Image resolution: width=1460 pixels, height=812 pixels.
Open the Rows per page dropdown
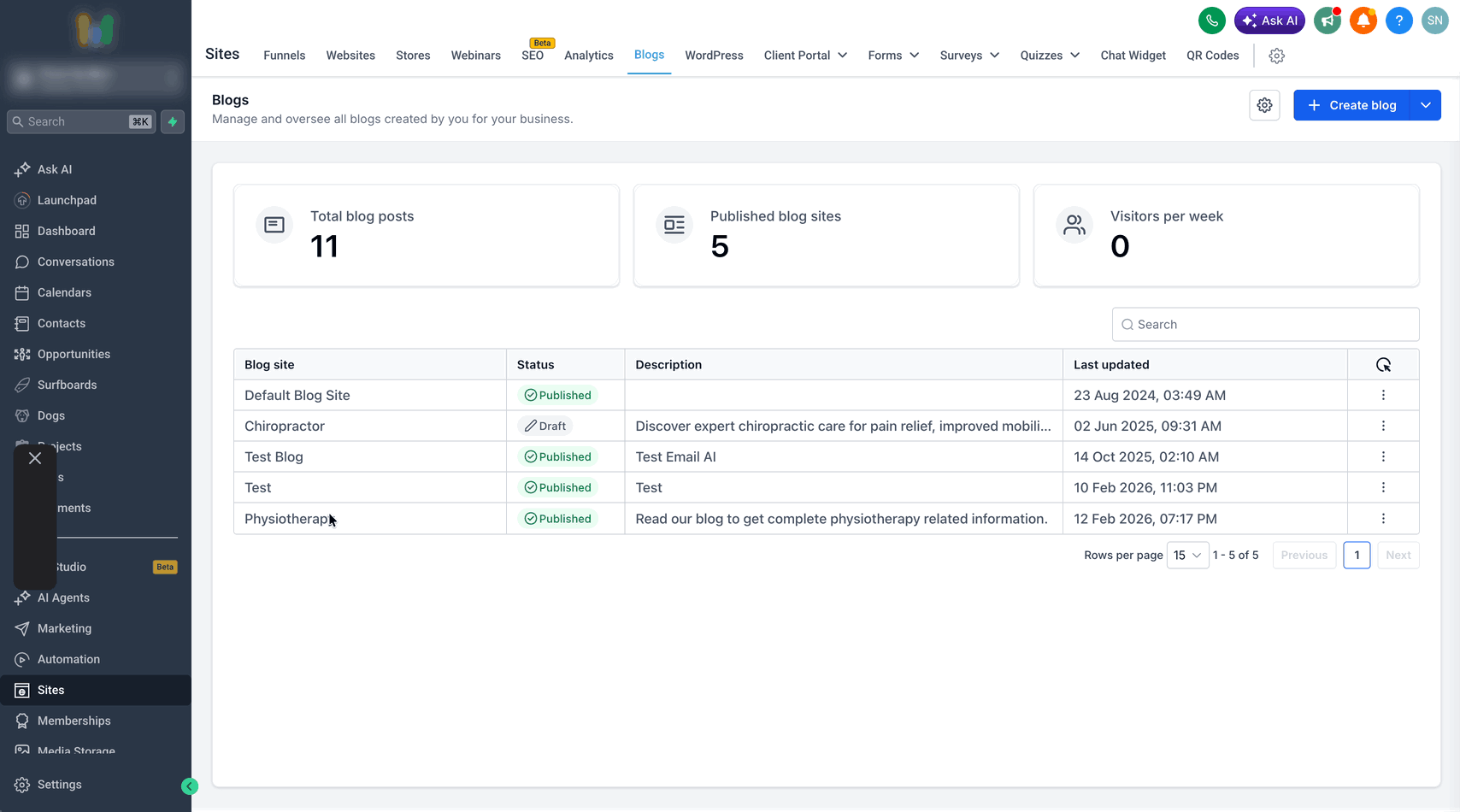(x=1187, y=556)
